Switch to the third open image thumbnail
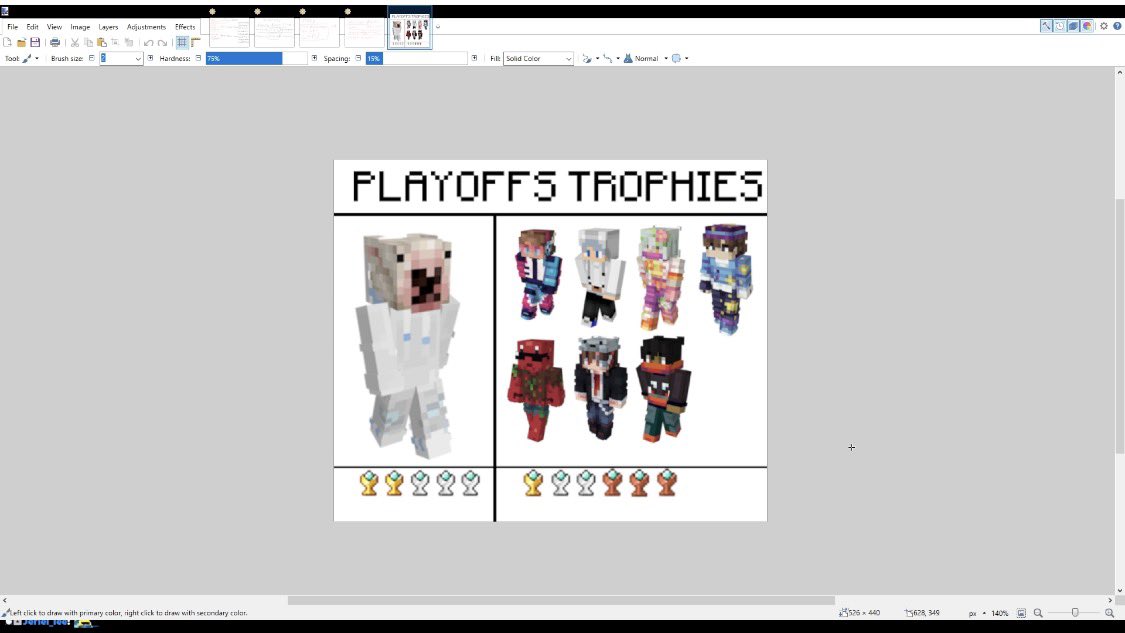Screen dimensions: 1125x633 tap(319, 32)
